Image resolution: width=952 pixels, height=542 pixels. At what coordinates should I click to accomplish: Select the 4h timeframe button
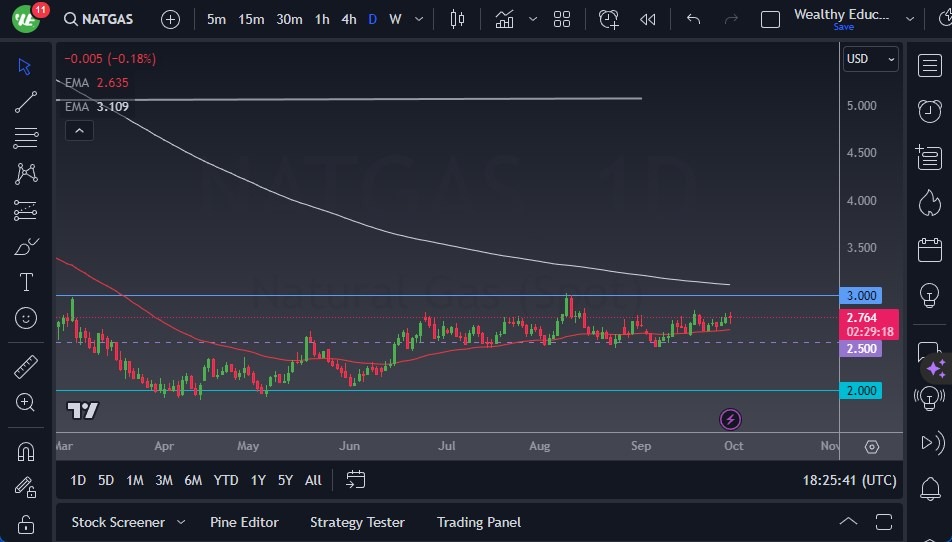coord(348,19)
